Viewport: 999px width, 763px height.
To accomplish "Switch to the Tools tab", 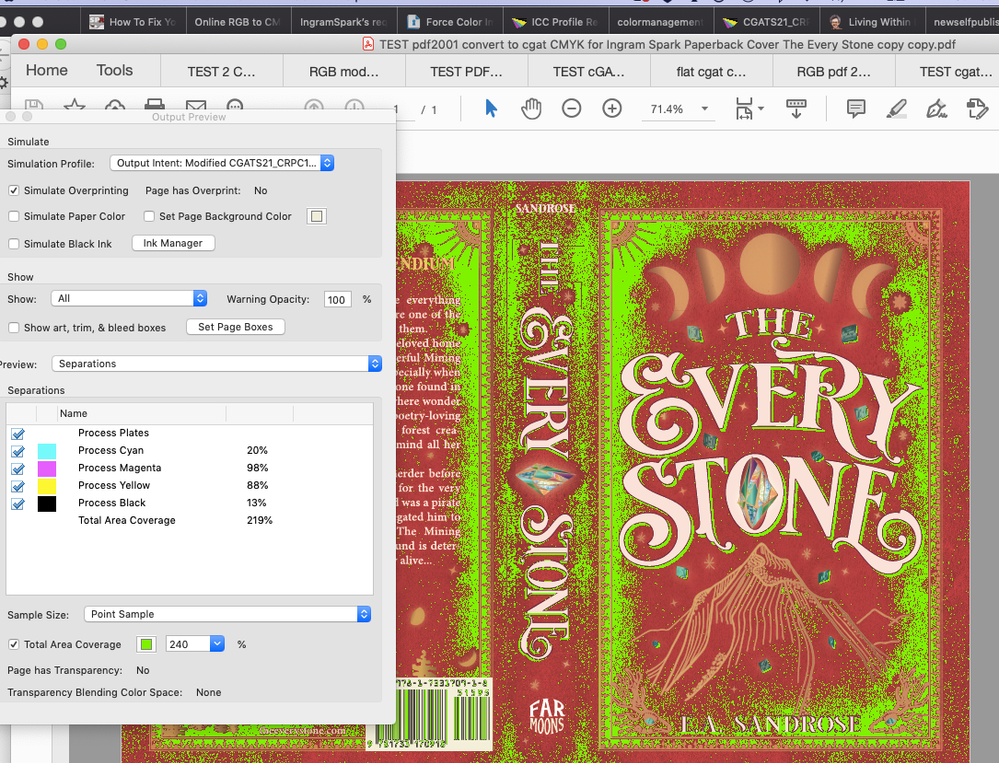I will click(x=115, y=70).
